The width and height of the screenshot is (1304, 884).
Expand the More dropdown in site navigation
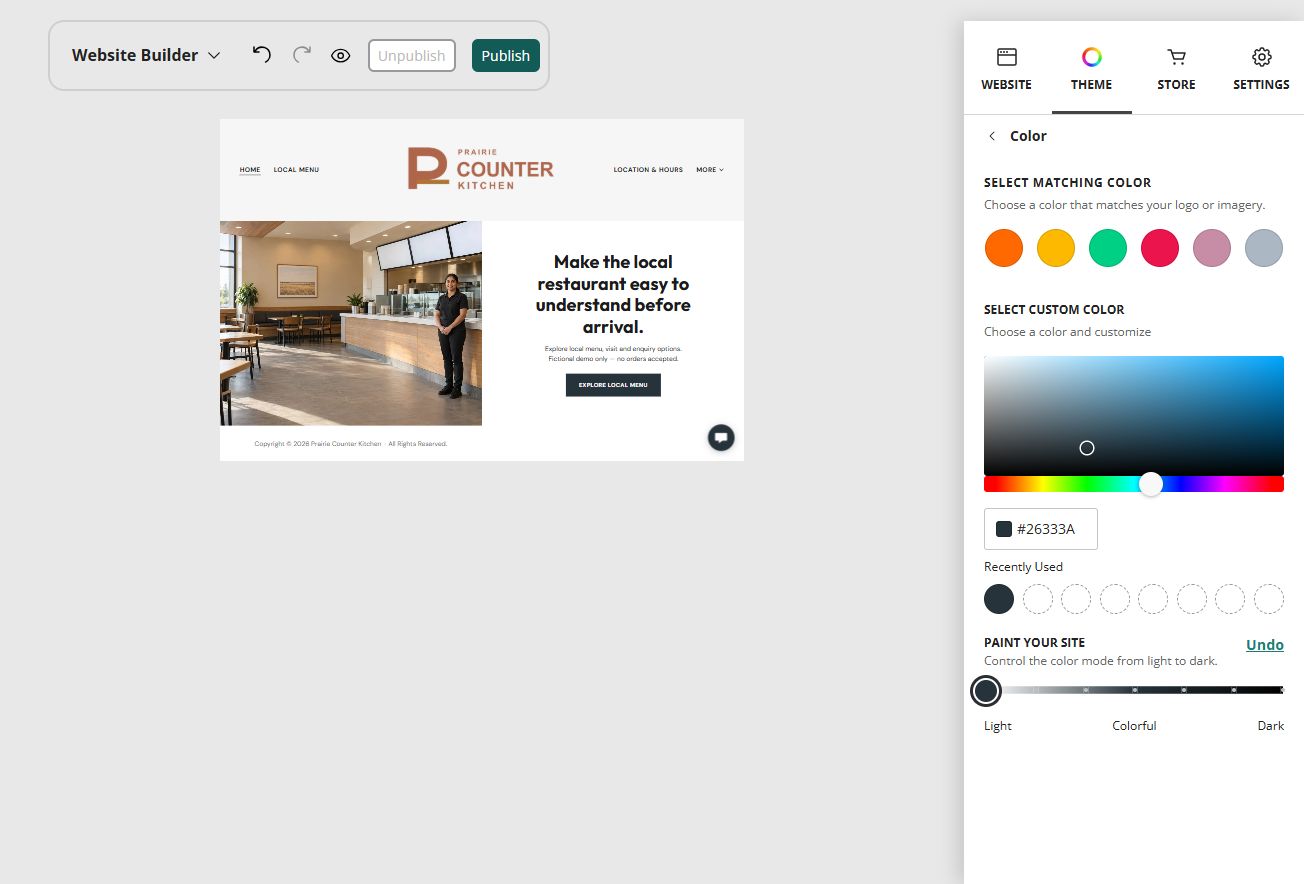710,170
